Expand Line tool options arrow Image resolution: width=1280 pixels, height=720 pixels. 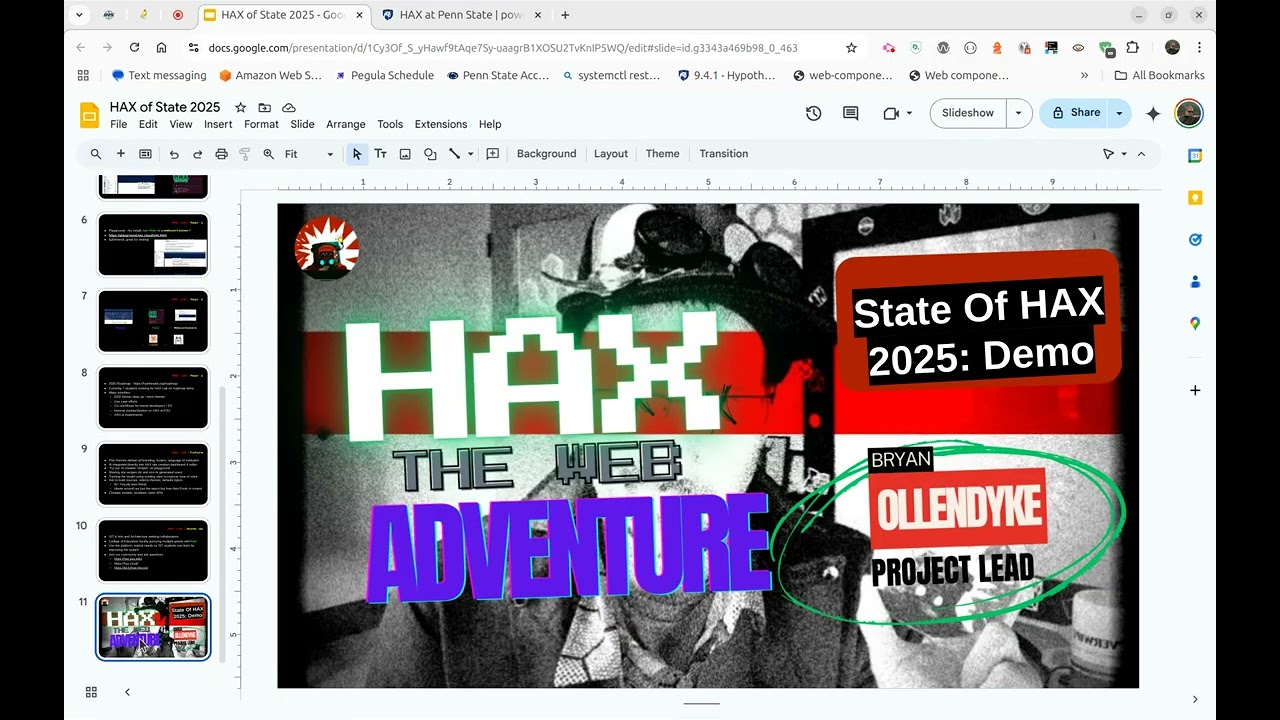pyautogui.click(x=469, y=154)
